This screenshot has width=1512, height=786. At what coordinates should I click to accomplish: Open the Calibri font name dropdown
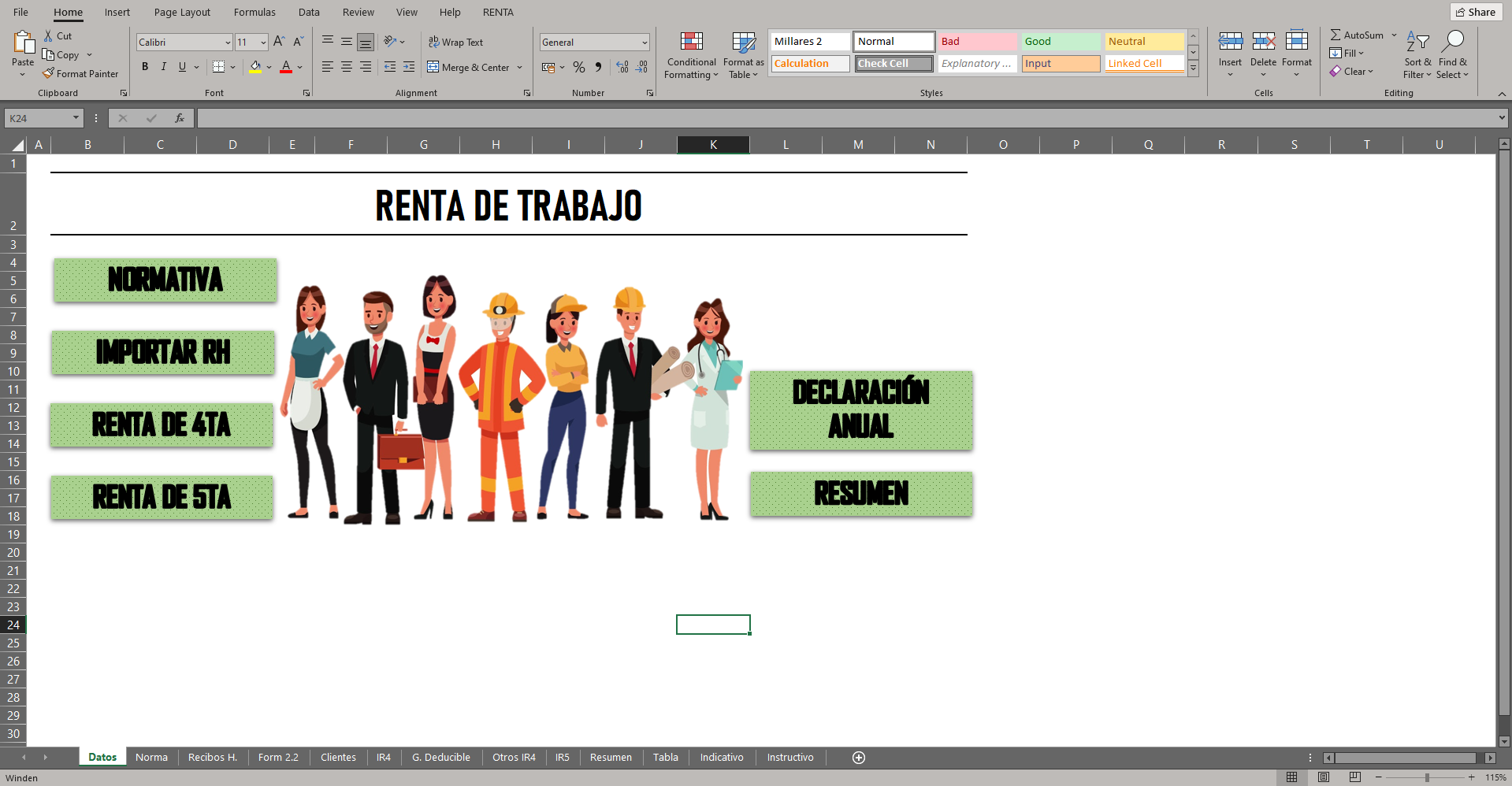[228, 43]
